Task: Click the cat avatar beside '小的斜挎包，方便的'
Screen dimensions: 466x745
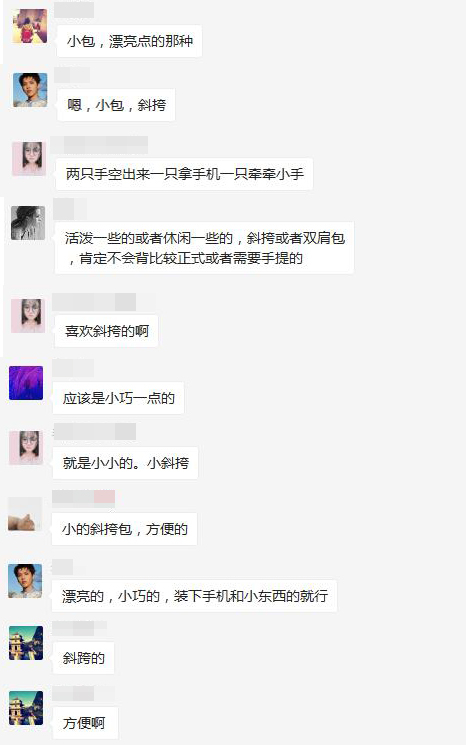Action: pyautogui.click(x=25, y=514)
